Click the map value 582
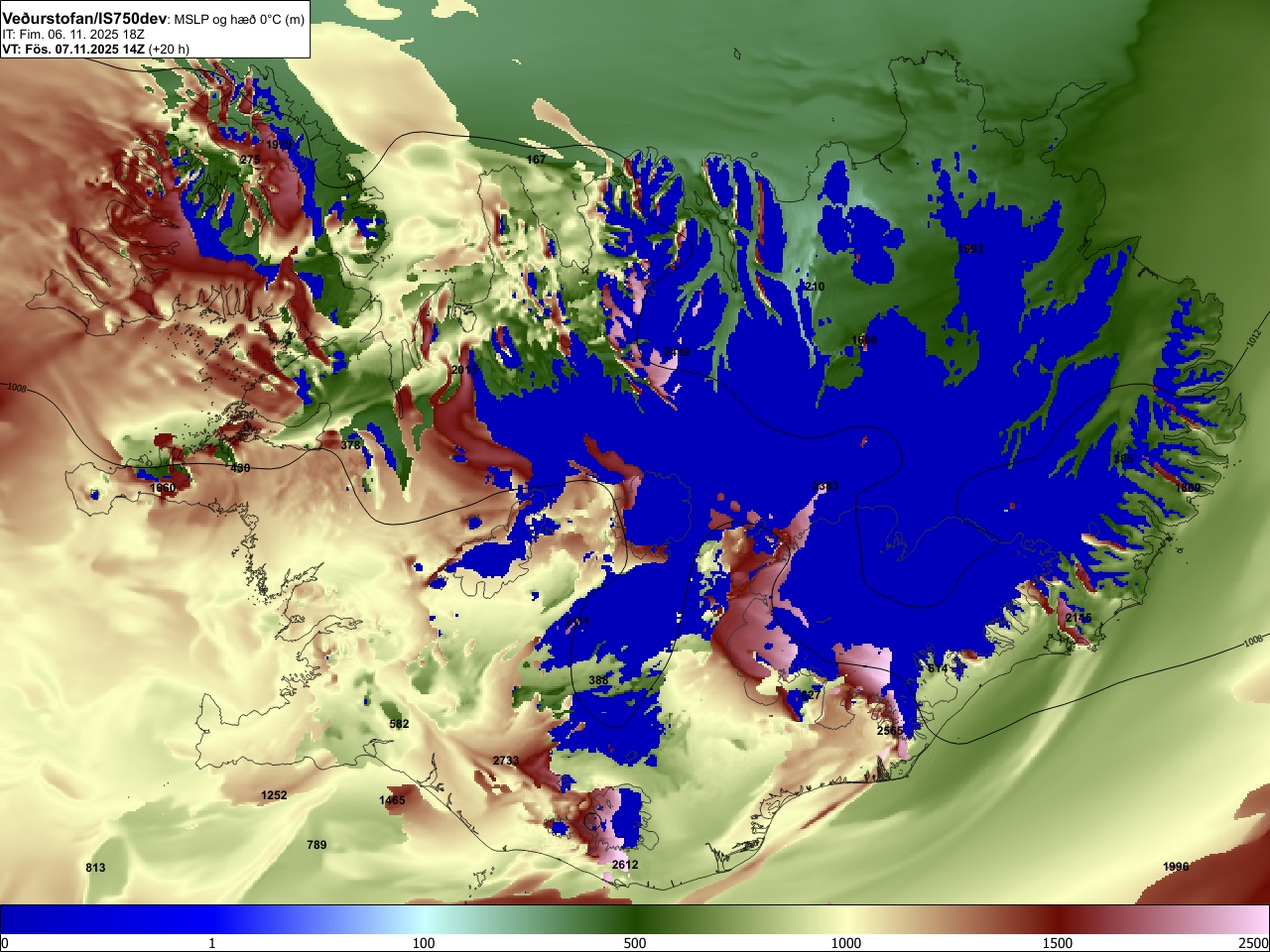 [399, 724]
